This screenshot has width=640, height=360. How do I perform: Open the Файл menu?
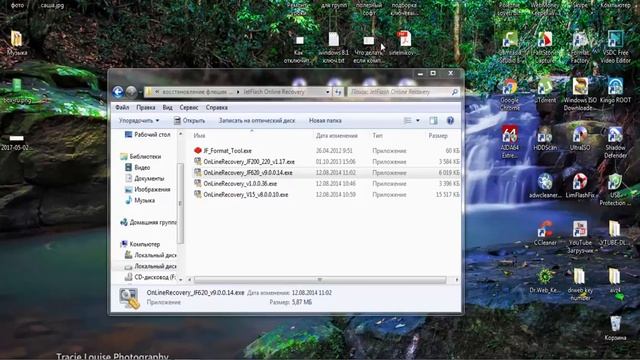coord(122,107)
